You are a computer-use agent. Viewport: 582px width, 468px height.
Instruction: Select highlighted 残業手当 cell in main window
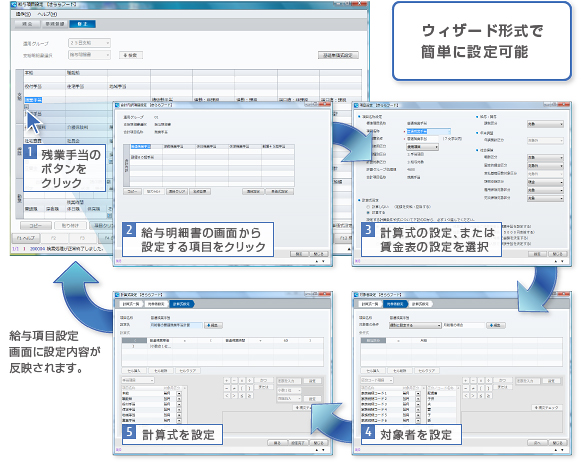pyautogui.click(x=33, y=100)
